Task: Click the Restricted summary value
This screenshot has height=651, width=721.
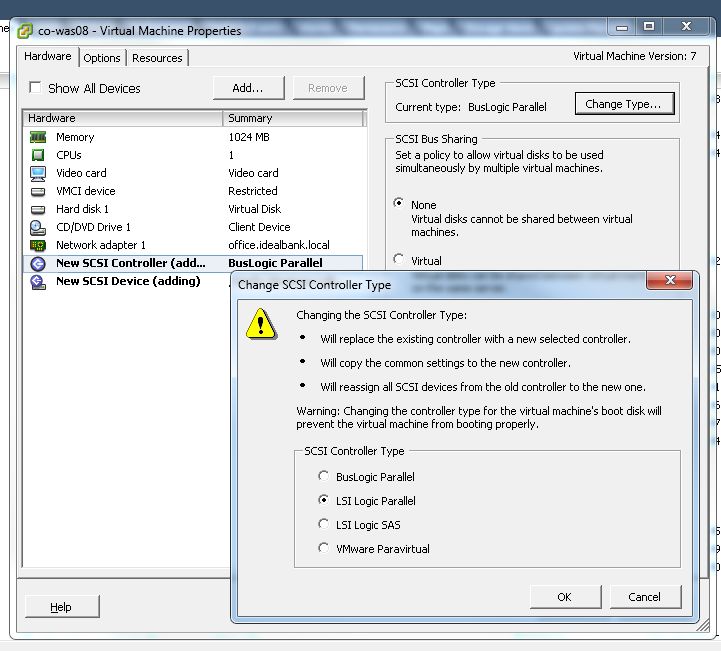Action: click(x=252, y=191)
